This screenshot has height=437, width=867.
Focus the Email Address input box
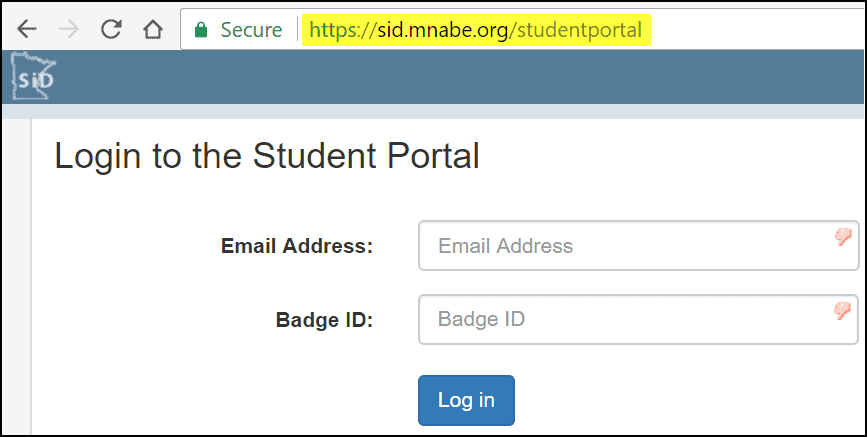[x=620, y=246]
